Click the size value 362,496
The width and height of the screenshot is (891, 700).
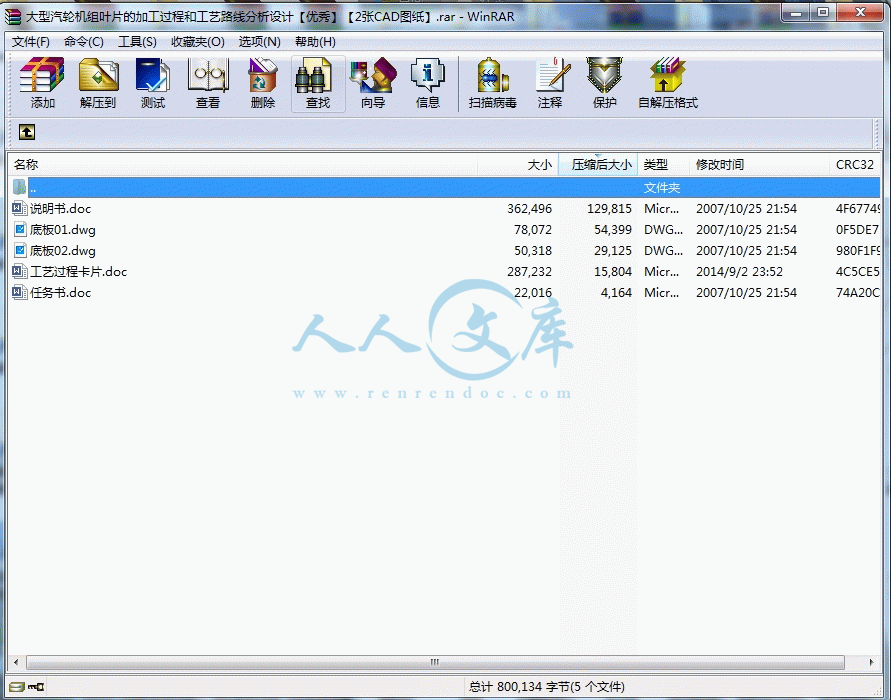[x=529, y=209]
